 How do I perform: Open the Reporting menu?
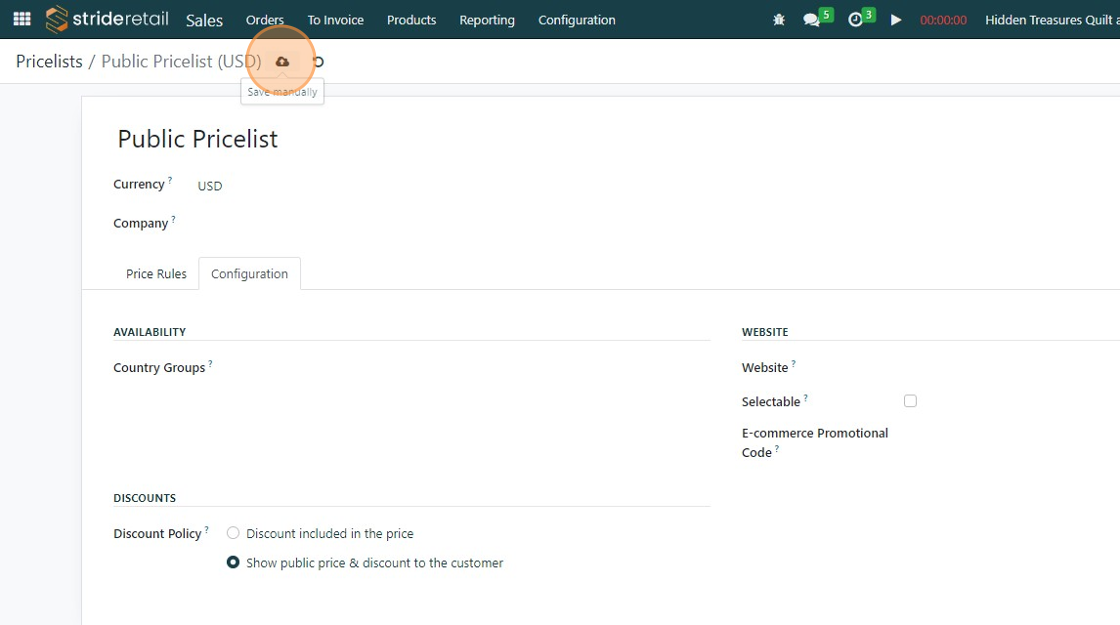pos(487,20)
